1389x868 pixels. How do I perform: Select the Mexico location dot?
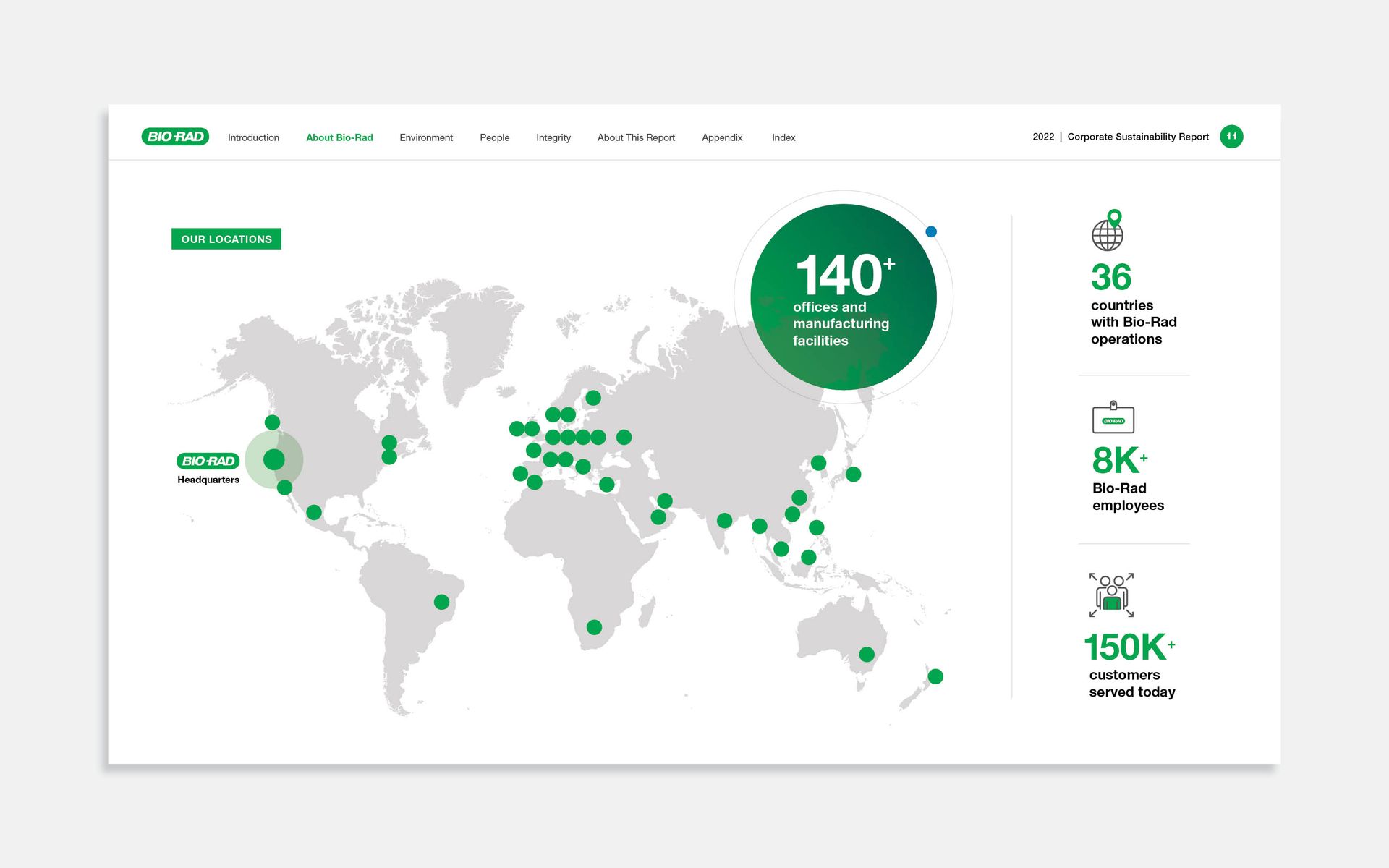pos(314,512)
